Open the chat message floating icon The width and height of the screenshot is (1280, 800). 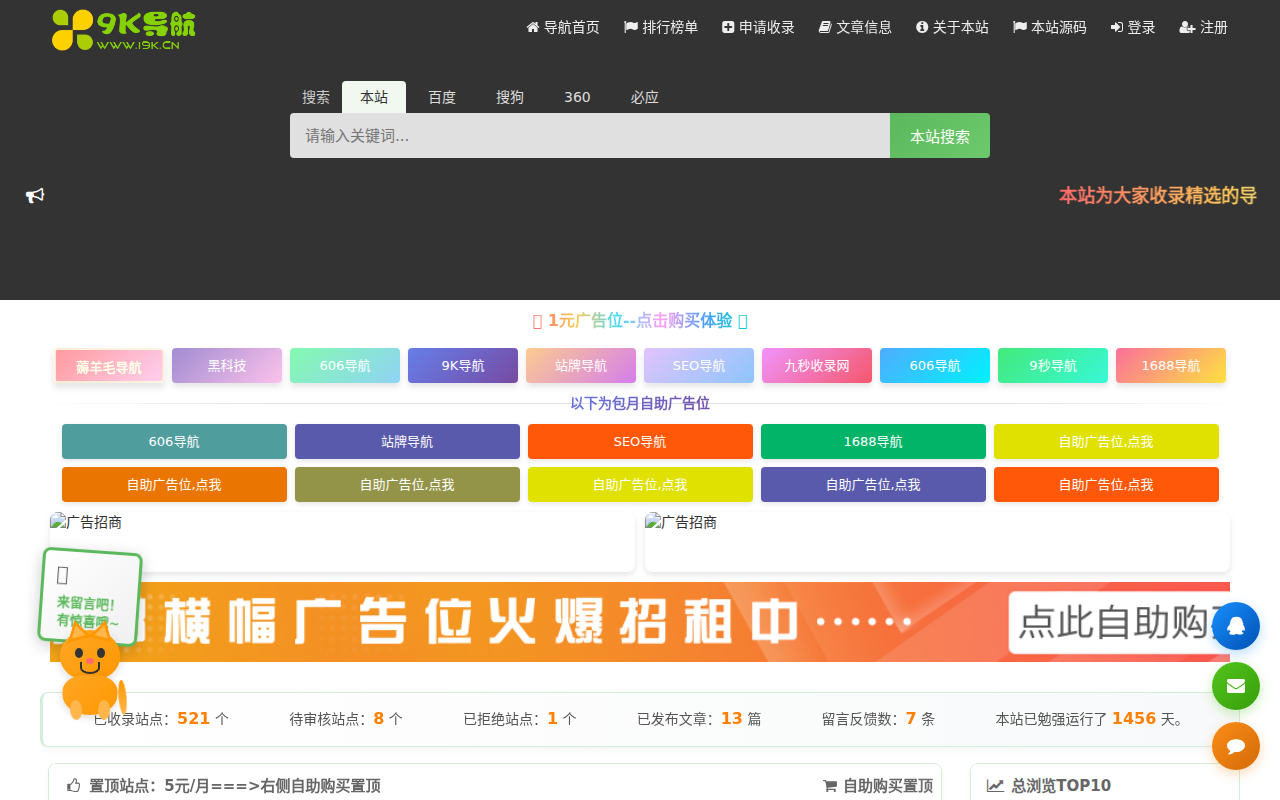pos(1236,746)
